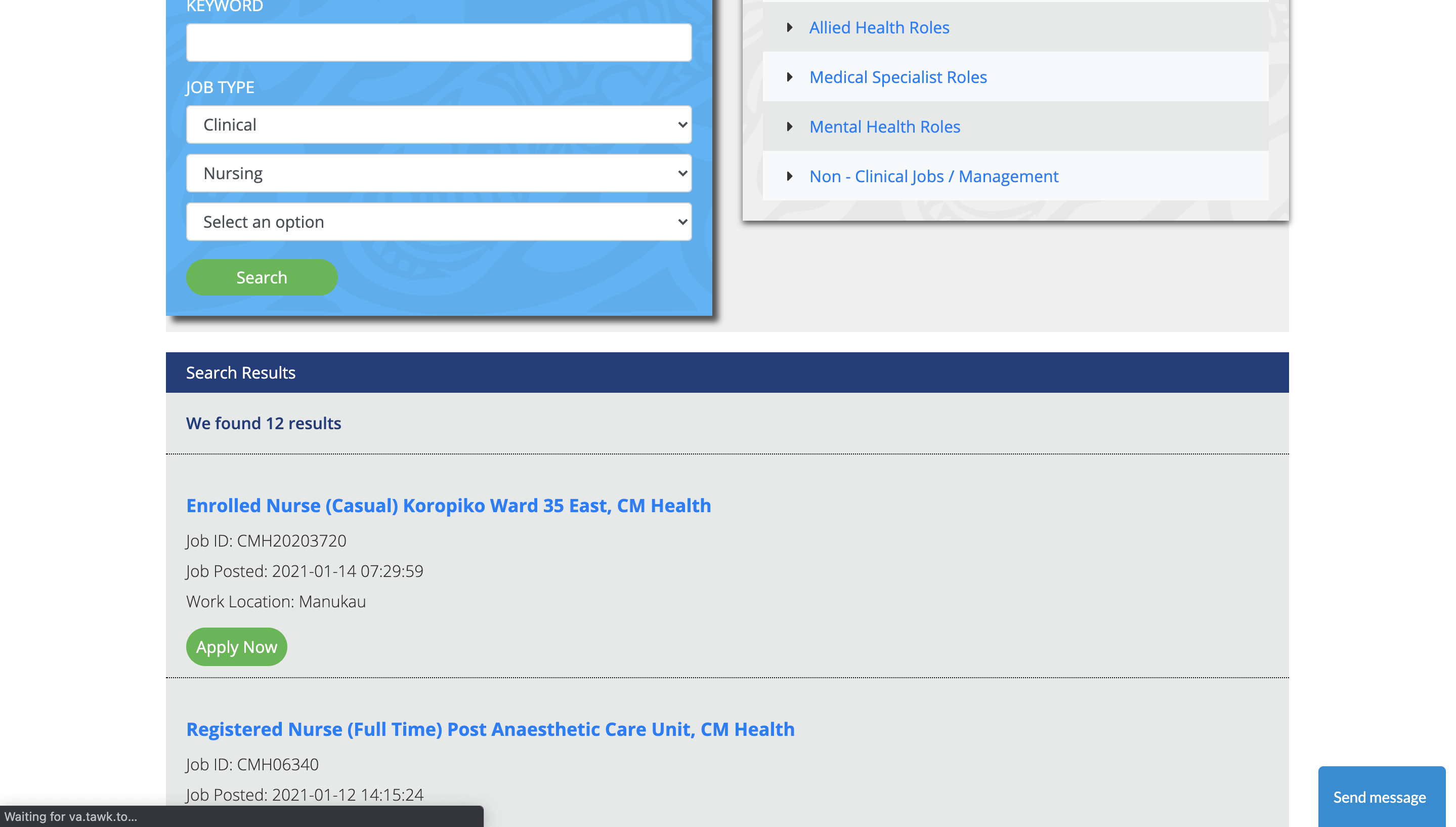The image size is (1456, 827).
Task: Select 'Work Location: Manukau' text
Action: click(276, 601)
